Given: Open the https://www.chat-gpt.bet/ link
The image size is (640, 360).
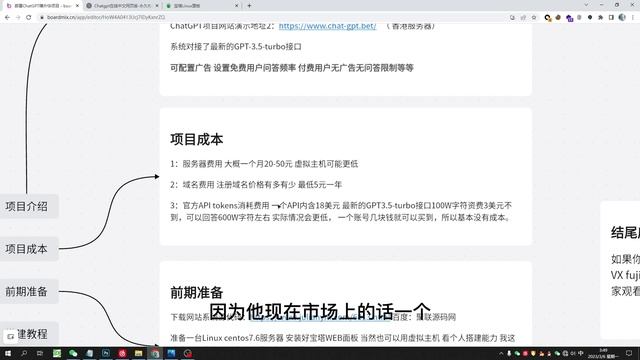Looking at the screenshot, I should coord(327,26).
